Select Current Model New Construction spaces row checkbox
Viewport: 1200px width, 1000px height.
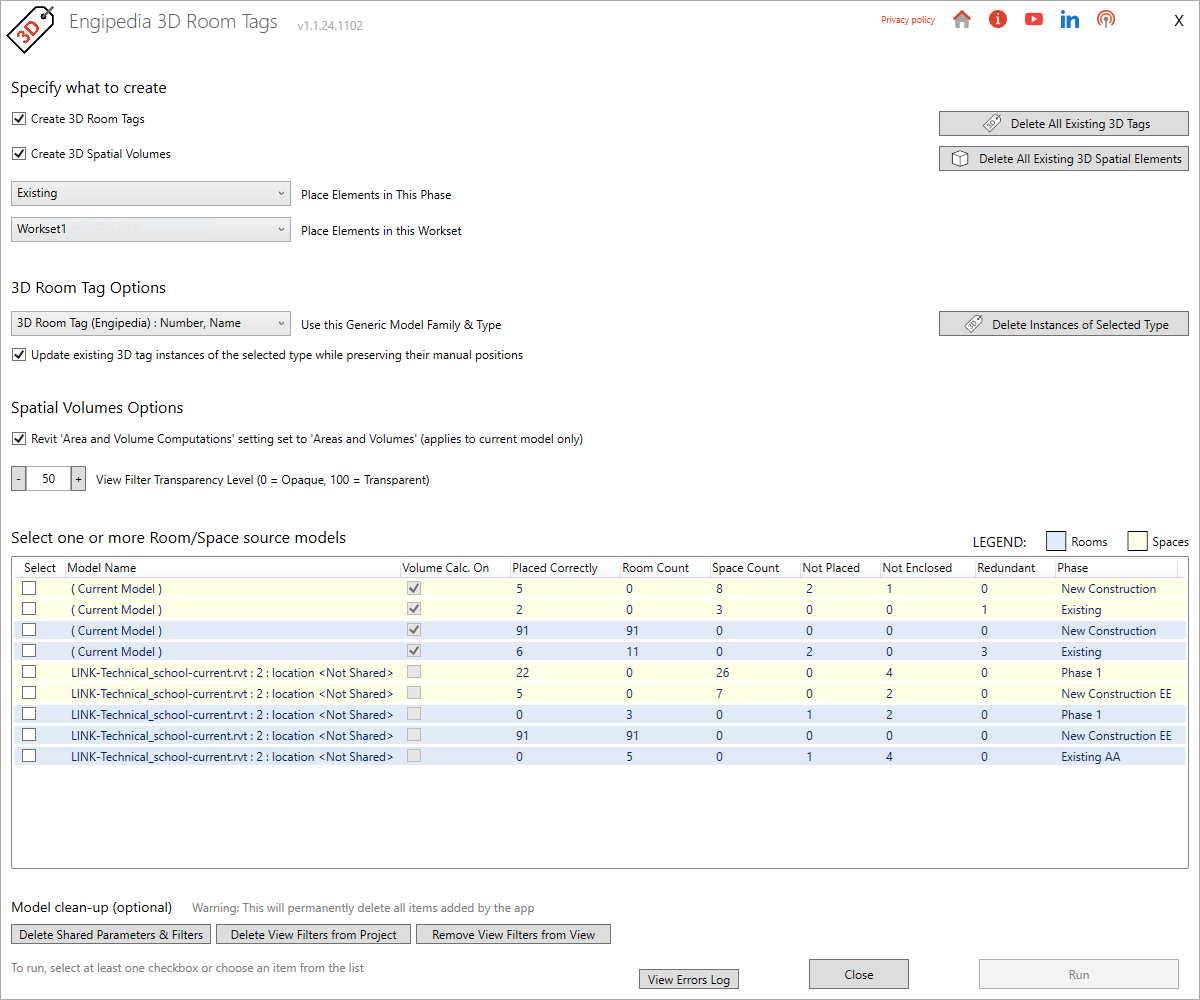pos(29,588)
